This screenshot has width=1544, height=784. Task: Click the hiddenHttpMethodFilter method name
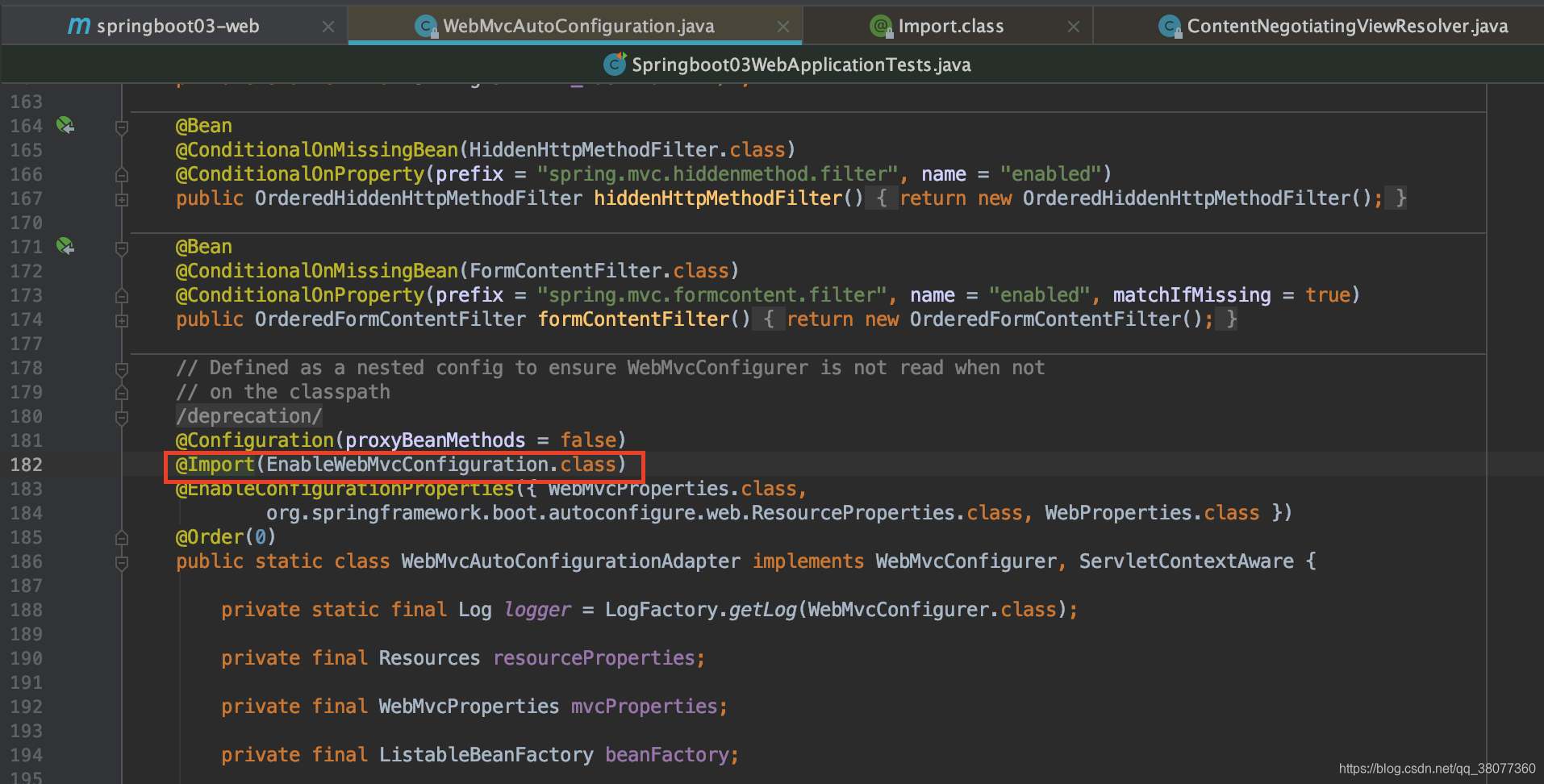(x=718, y=198)
